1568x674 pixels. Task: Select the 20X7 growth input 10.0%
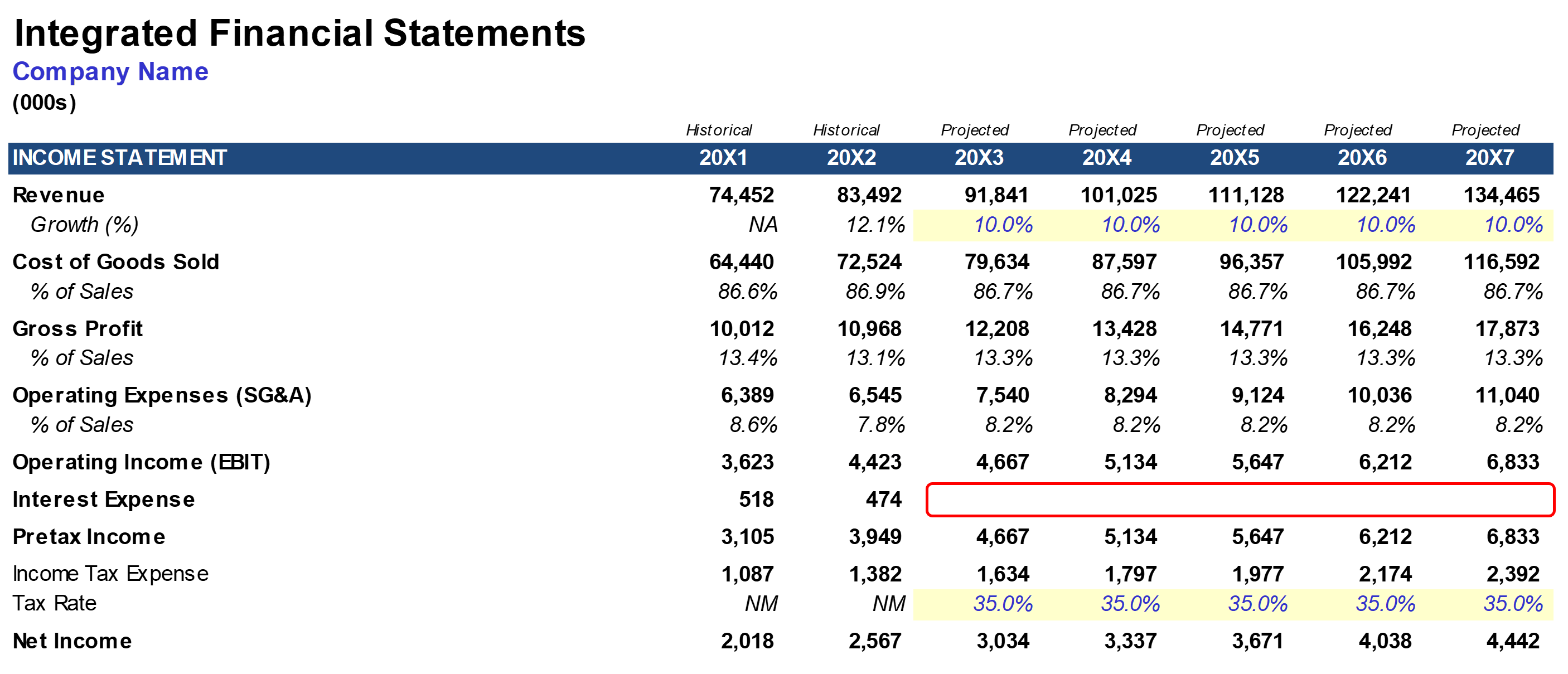click(1513, 225)
